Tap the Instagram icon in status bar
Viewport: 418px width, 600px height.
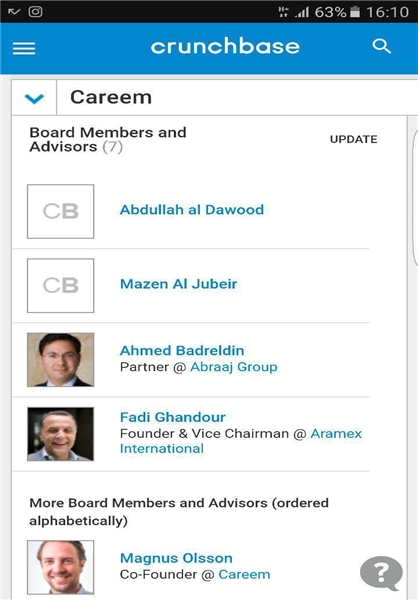coord(35,11)
